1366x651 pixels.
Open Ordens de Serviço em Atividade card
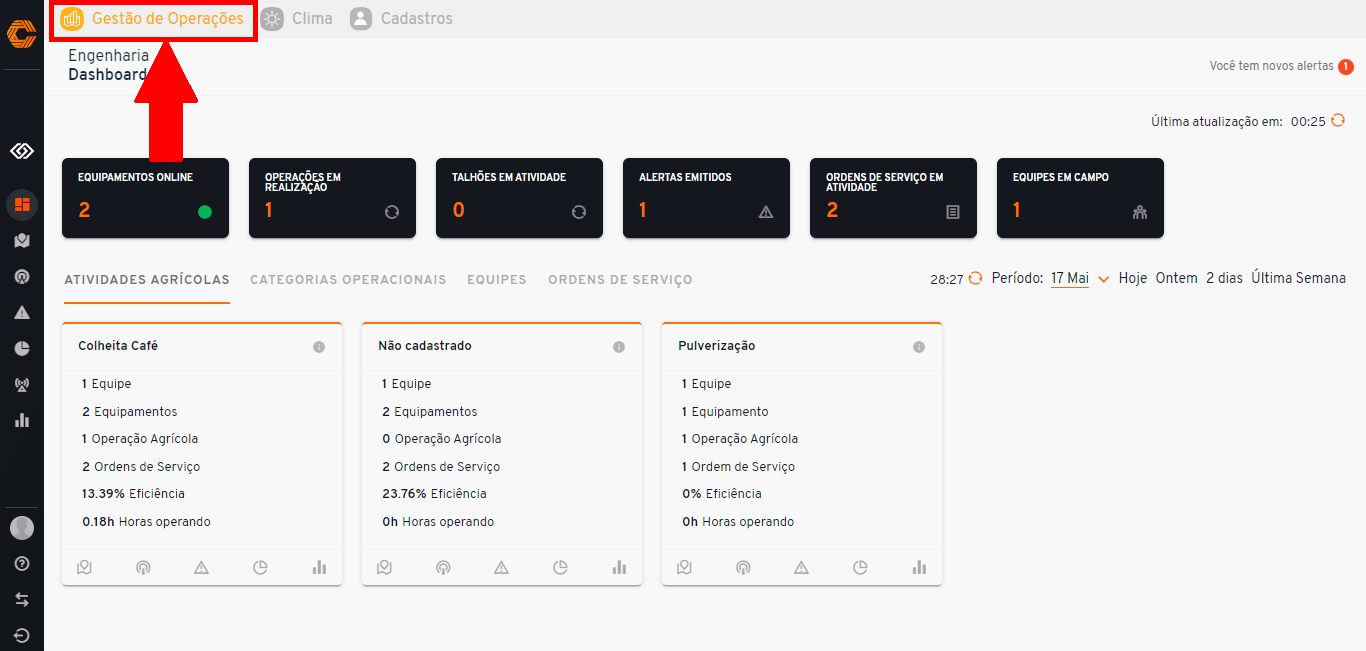point(893,198)
